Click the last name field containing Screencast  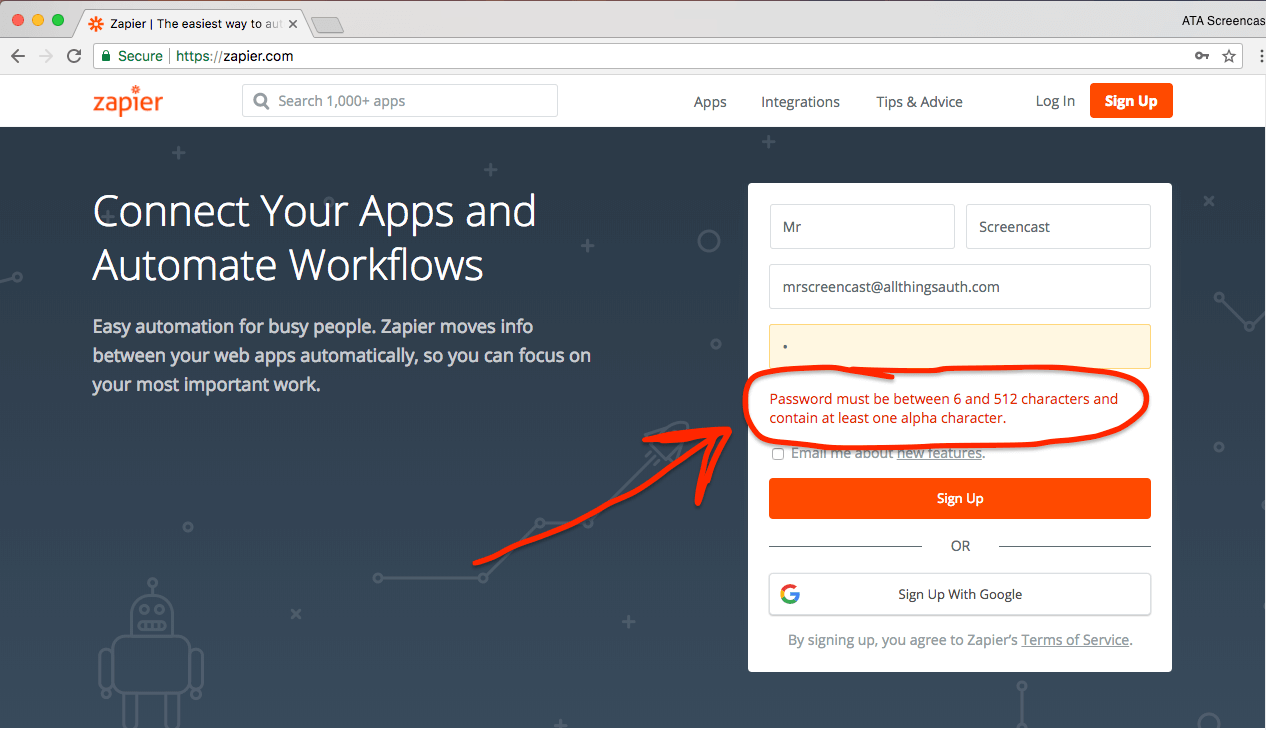1058,227
